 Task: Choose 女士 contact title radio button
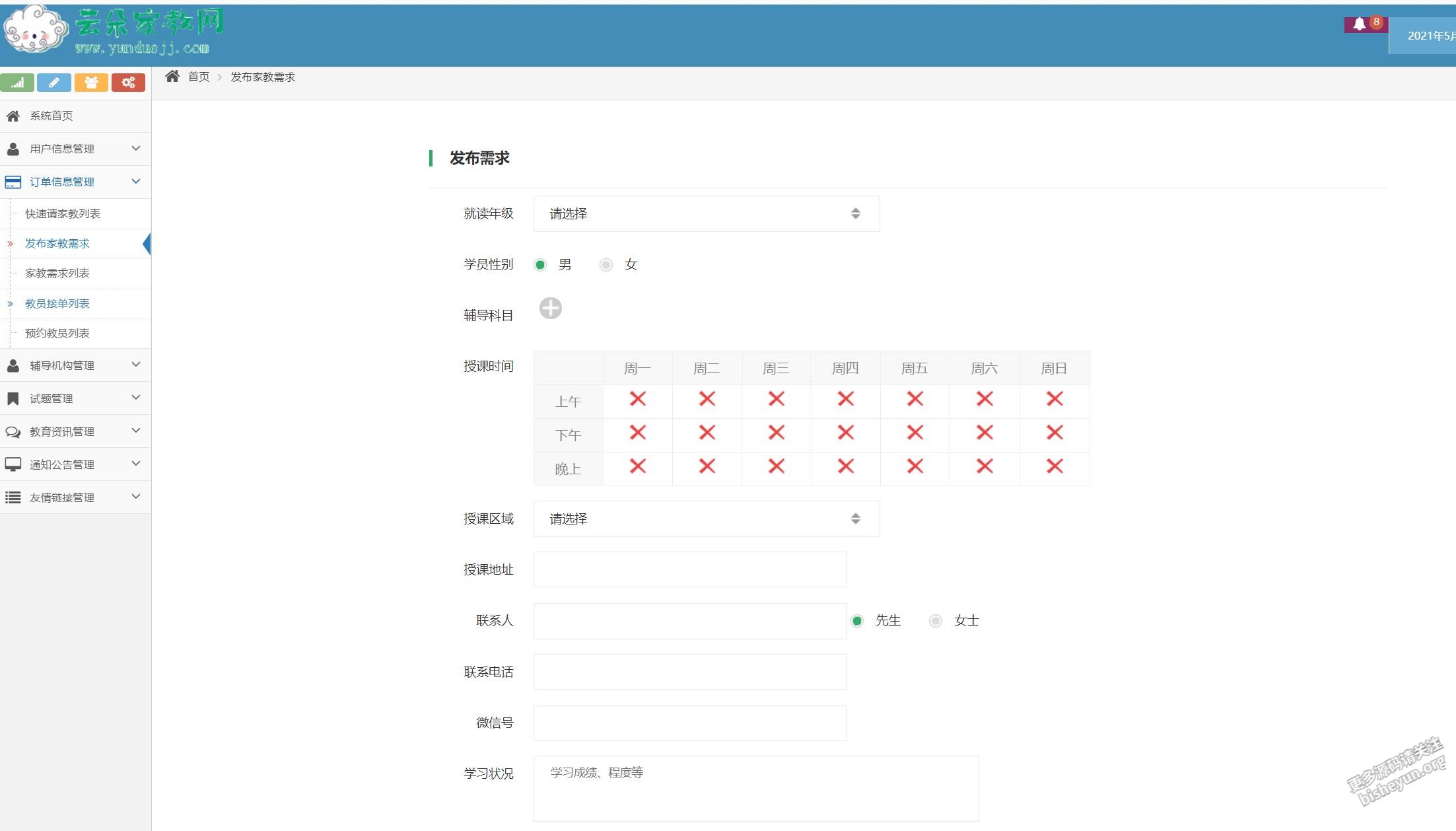pos(935,621)
